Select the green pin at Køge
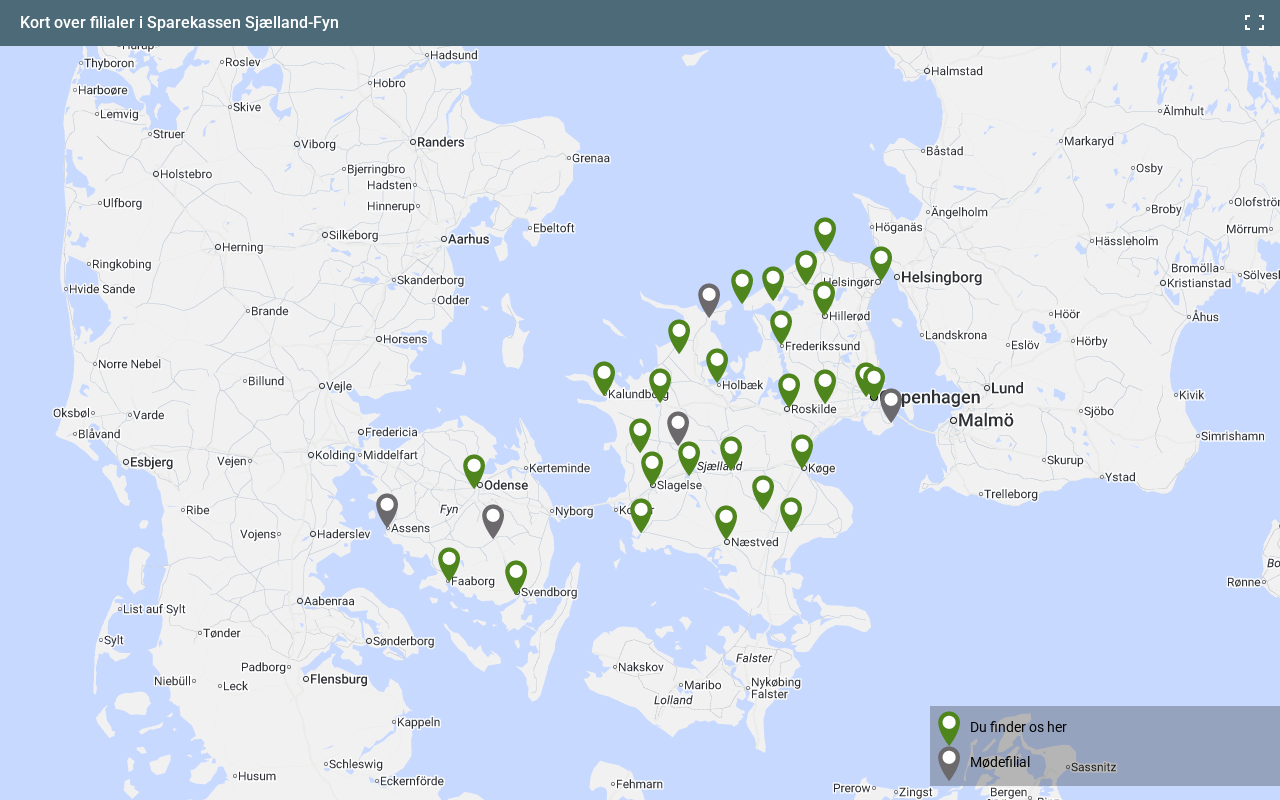This screenshot has width=1280, height=800. (x=802, y=449)
